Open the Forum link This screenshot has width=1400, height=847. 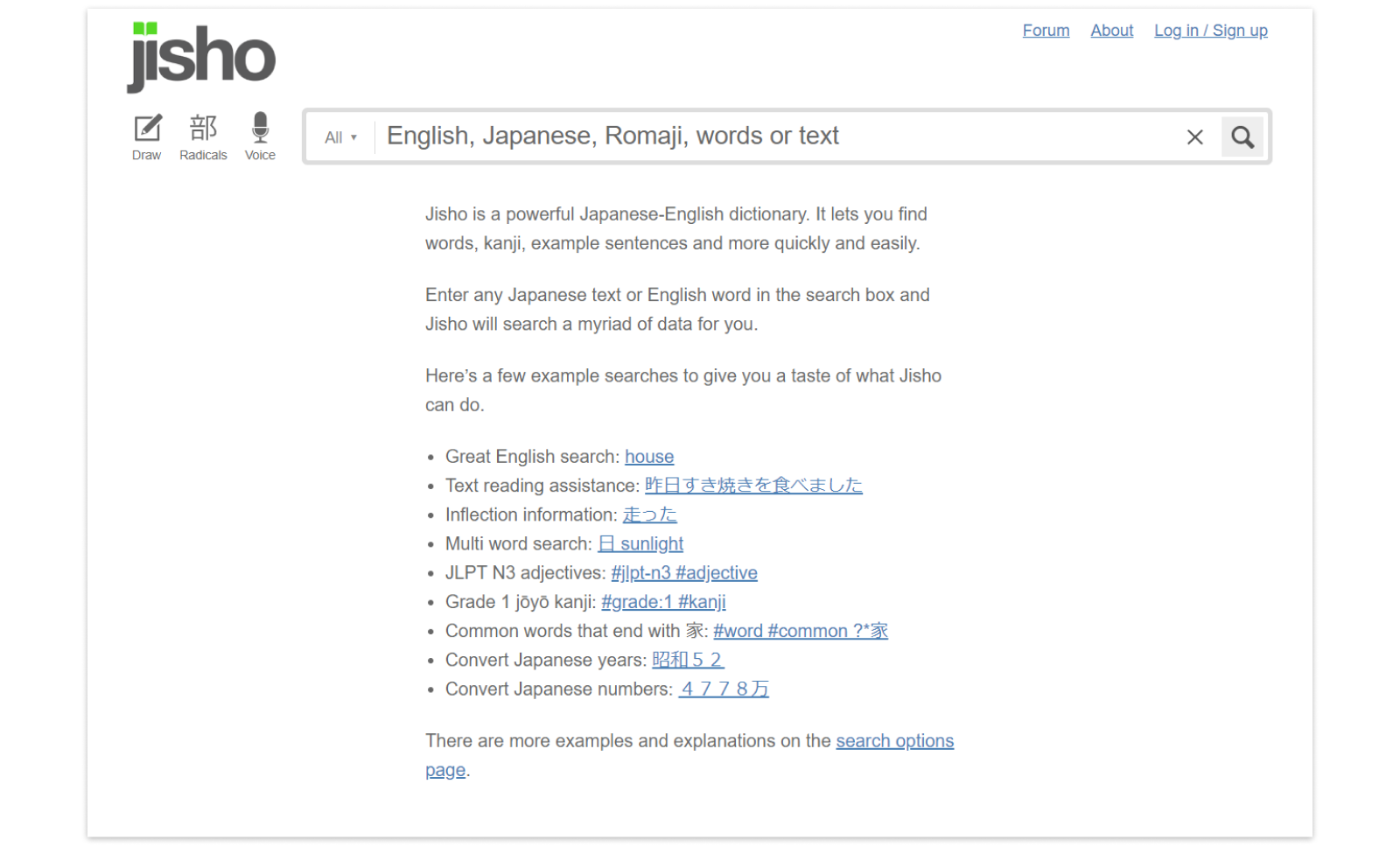click(1046, 31)
